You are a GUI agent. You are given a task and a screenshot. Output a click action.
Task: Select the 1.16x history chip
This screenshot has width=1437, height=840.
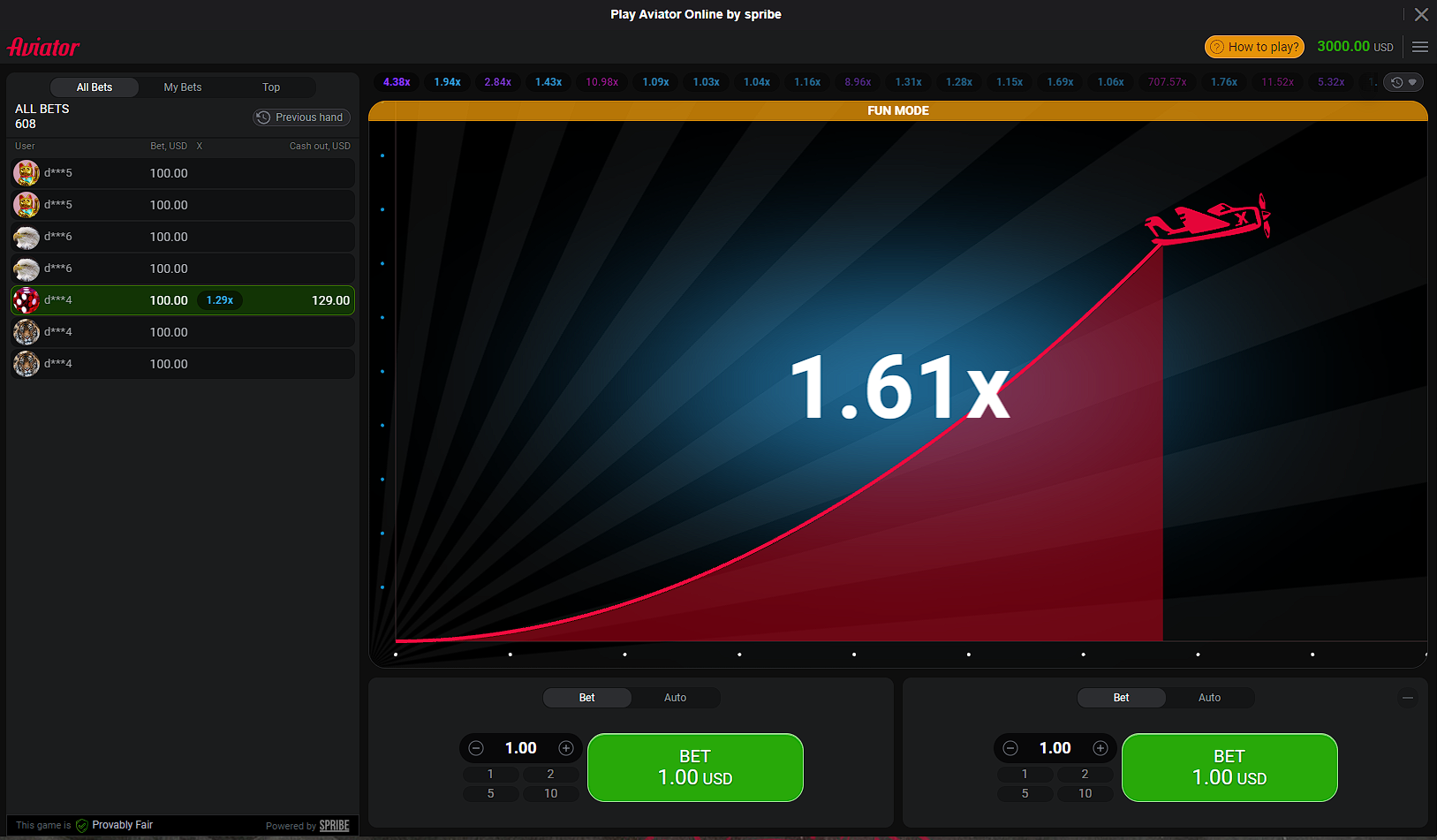point(807,82)
